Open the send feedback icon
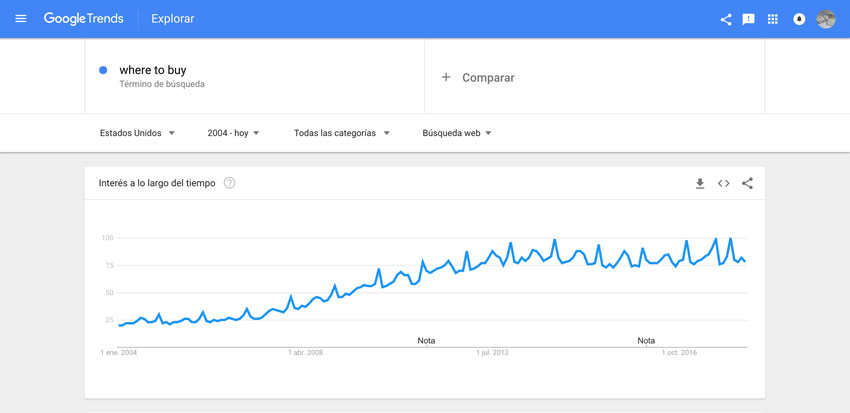The image size is (850, 413). click(x=749, y=20)
